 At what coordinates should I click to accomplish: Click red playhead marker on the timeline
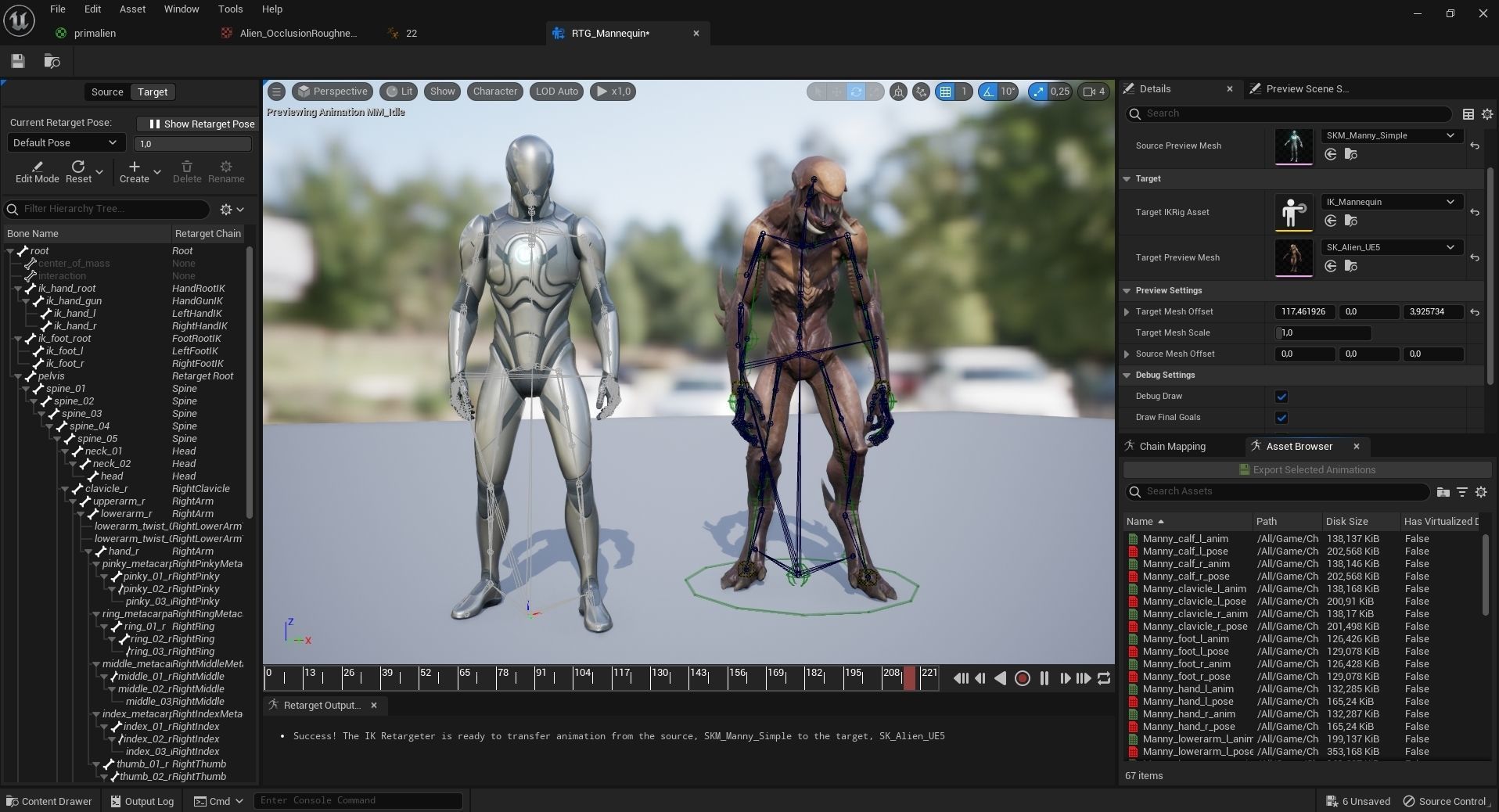[x=909, y=678]
